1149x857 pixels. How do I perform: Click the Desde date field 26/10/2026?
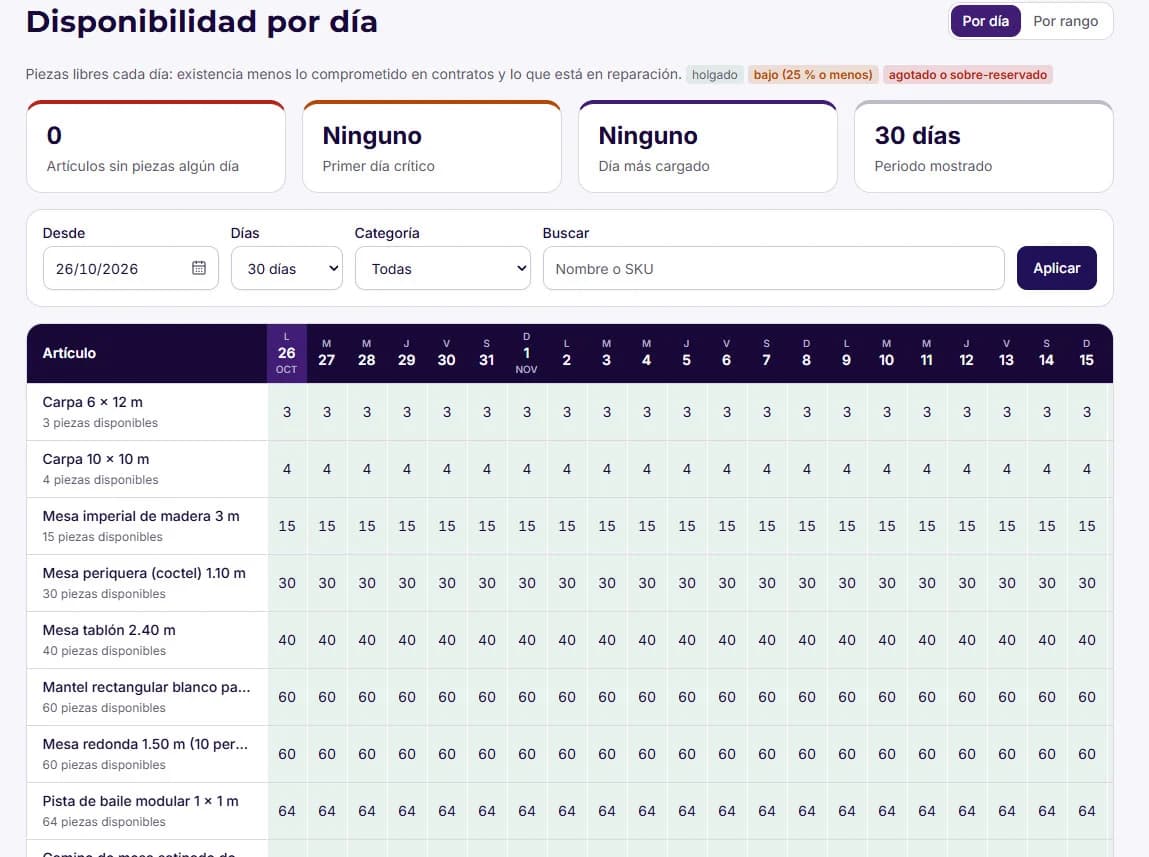(130, 268)
